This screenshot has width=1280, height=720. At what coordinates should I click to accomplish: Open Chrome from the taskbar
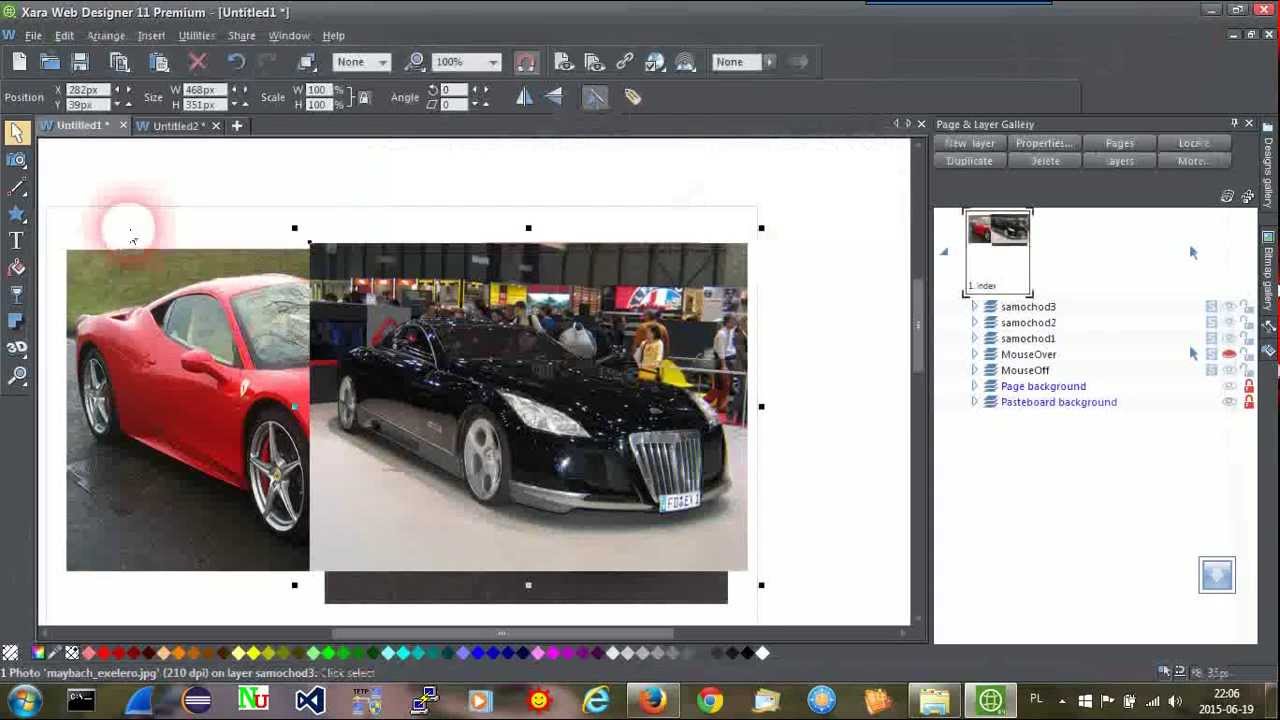(709, 701)
